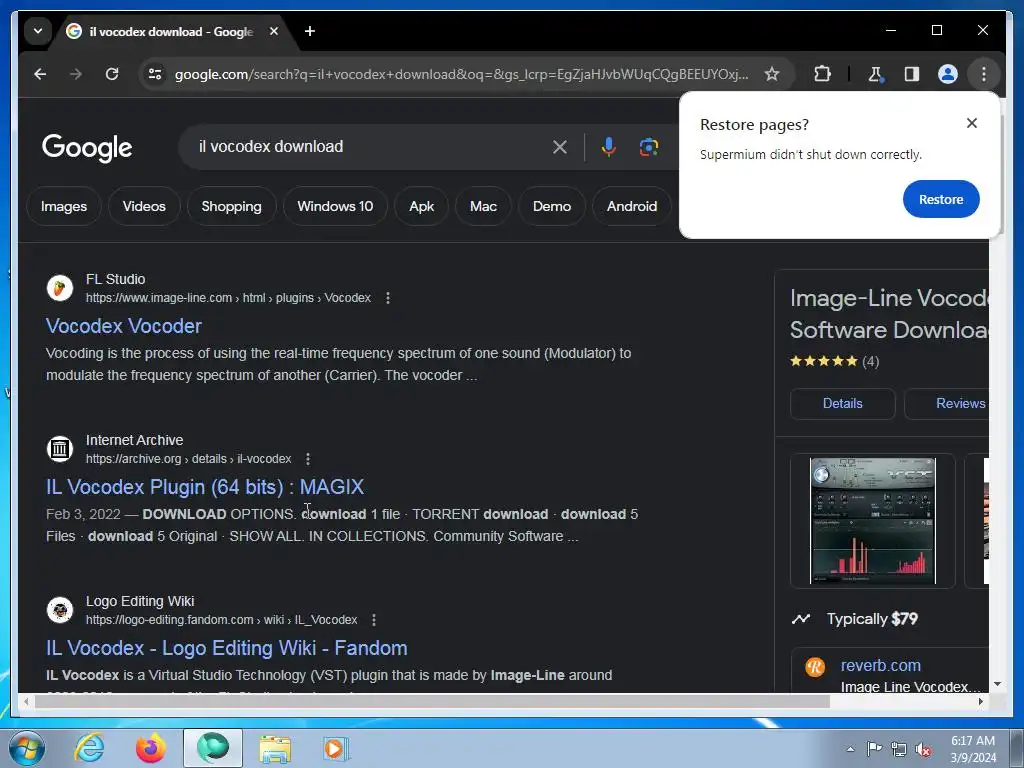Screen dimensions: 1024x768
Task: Filter results by Images
Action: click(63, 206)
